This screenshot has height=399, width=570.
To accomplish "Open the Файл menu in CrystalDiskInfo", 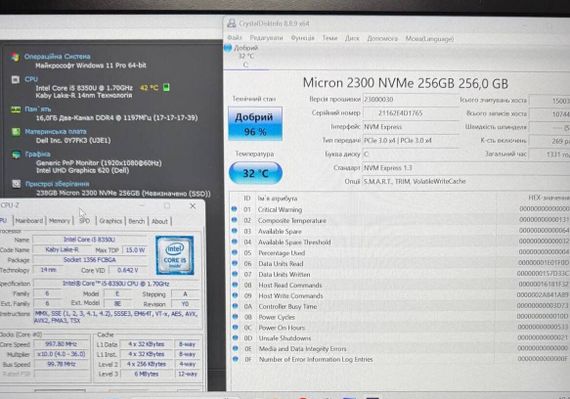I will coord(234,38).
